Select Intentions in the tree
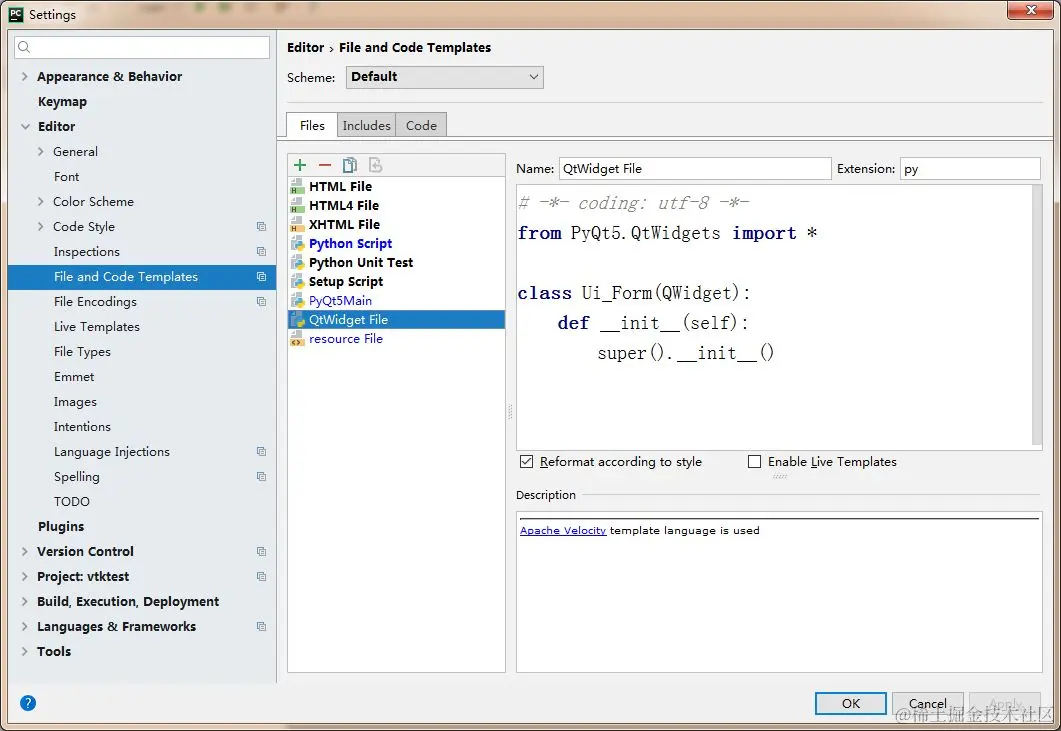 pos(82,427)
